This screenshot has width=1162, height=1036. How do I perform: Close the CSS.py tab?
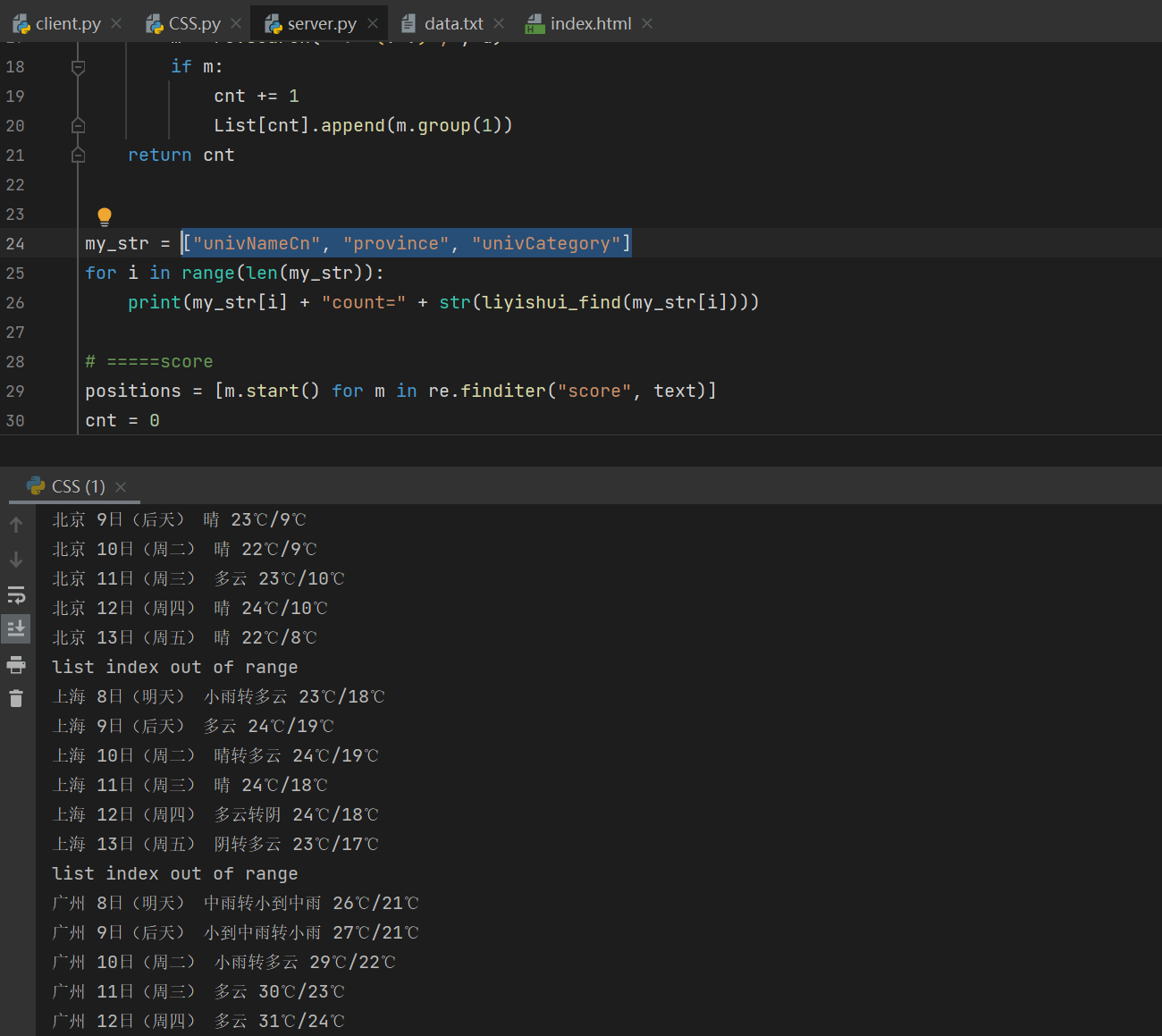click(236, 23)
